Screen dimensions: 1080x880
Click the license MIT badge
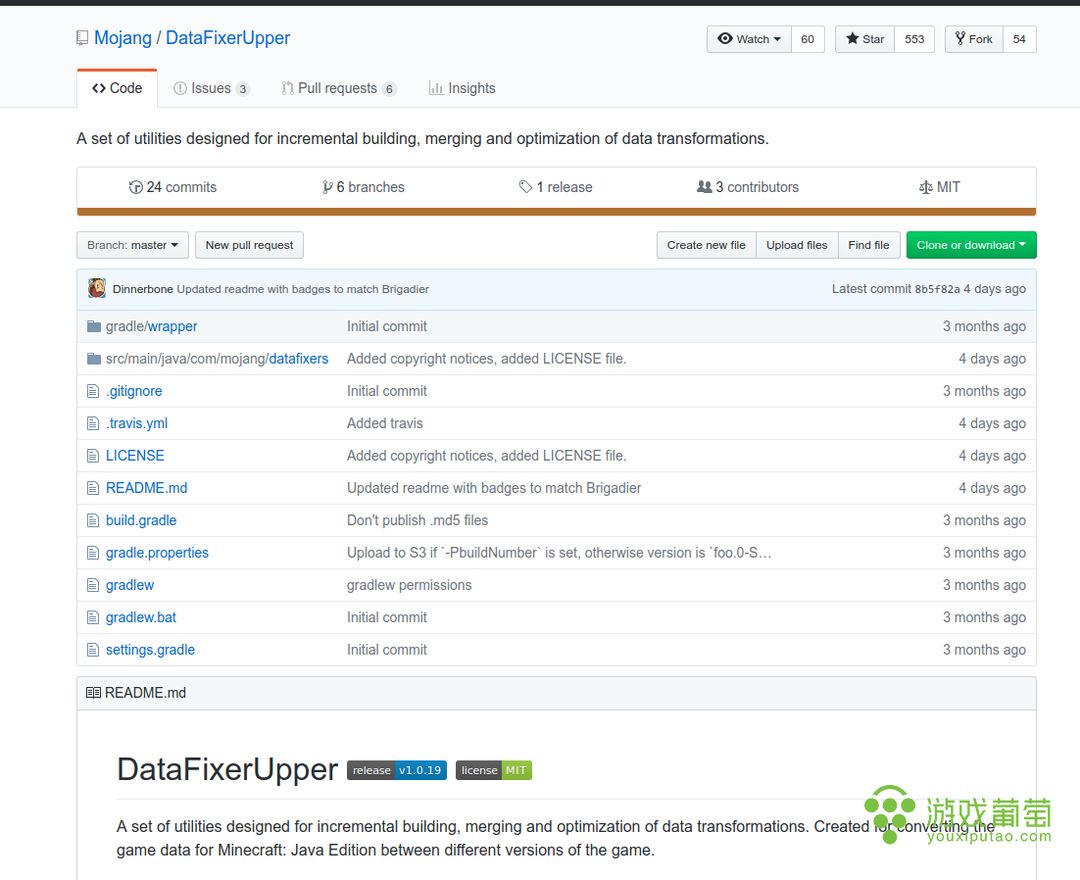[x=494, y=771]
